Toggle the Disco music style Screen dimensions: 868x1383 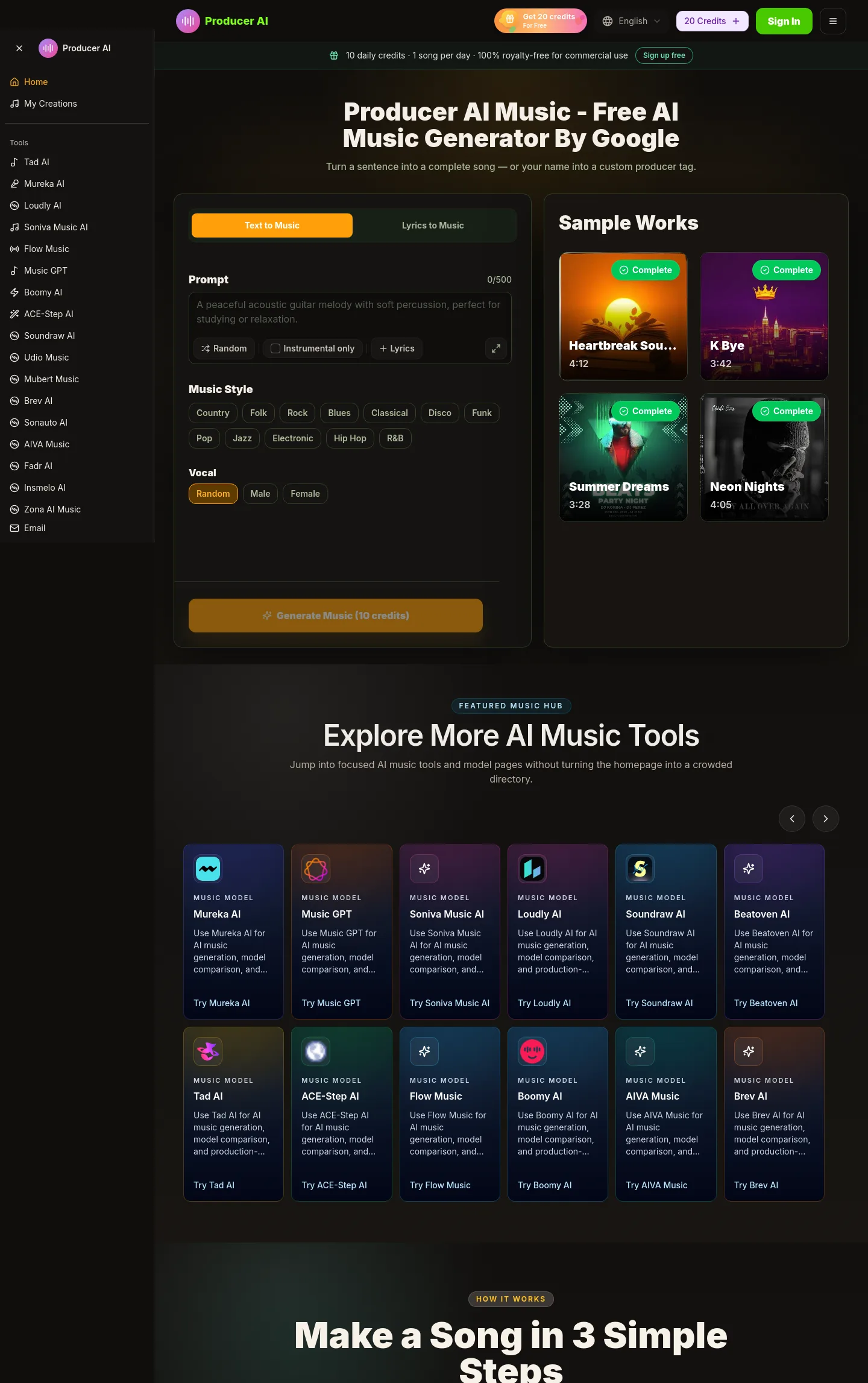click(440, 413)
